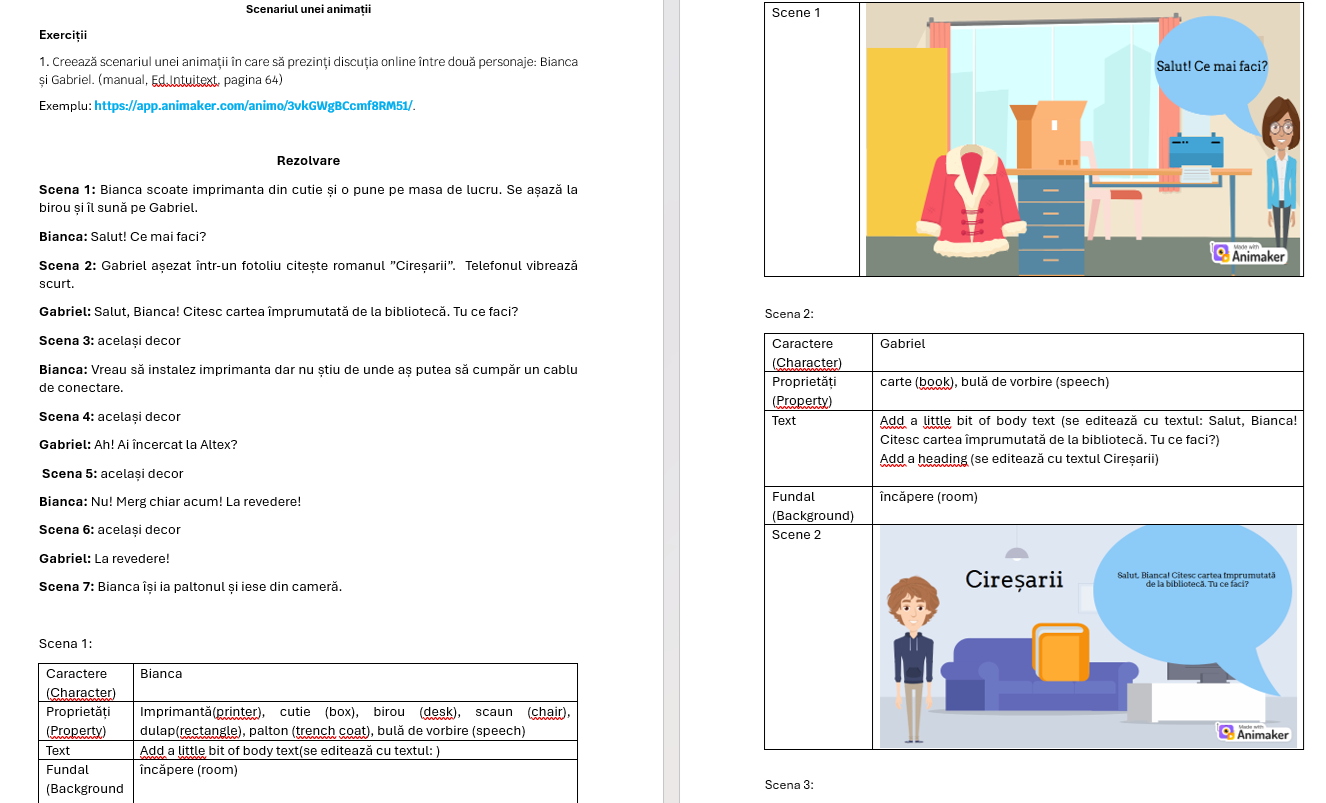Click the 'Exerciții' heading
The height and width of the screenshot is (803, 1326).
click(64, 35)
